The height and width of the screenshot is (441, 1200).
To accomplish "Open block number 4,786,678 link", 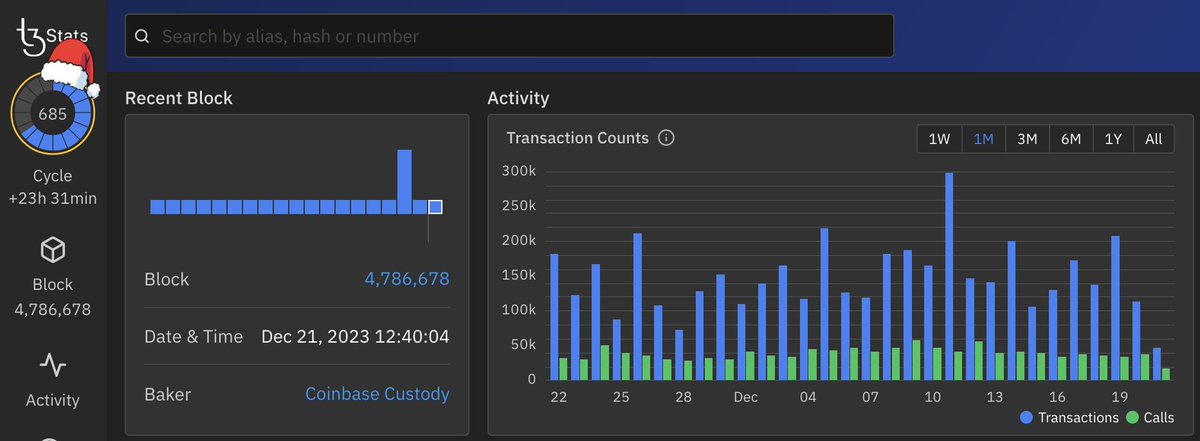I will pyautogui.click(x=406, y=279).
